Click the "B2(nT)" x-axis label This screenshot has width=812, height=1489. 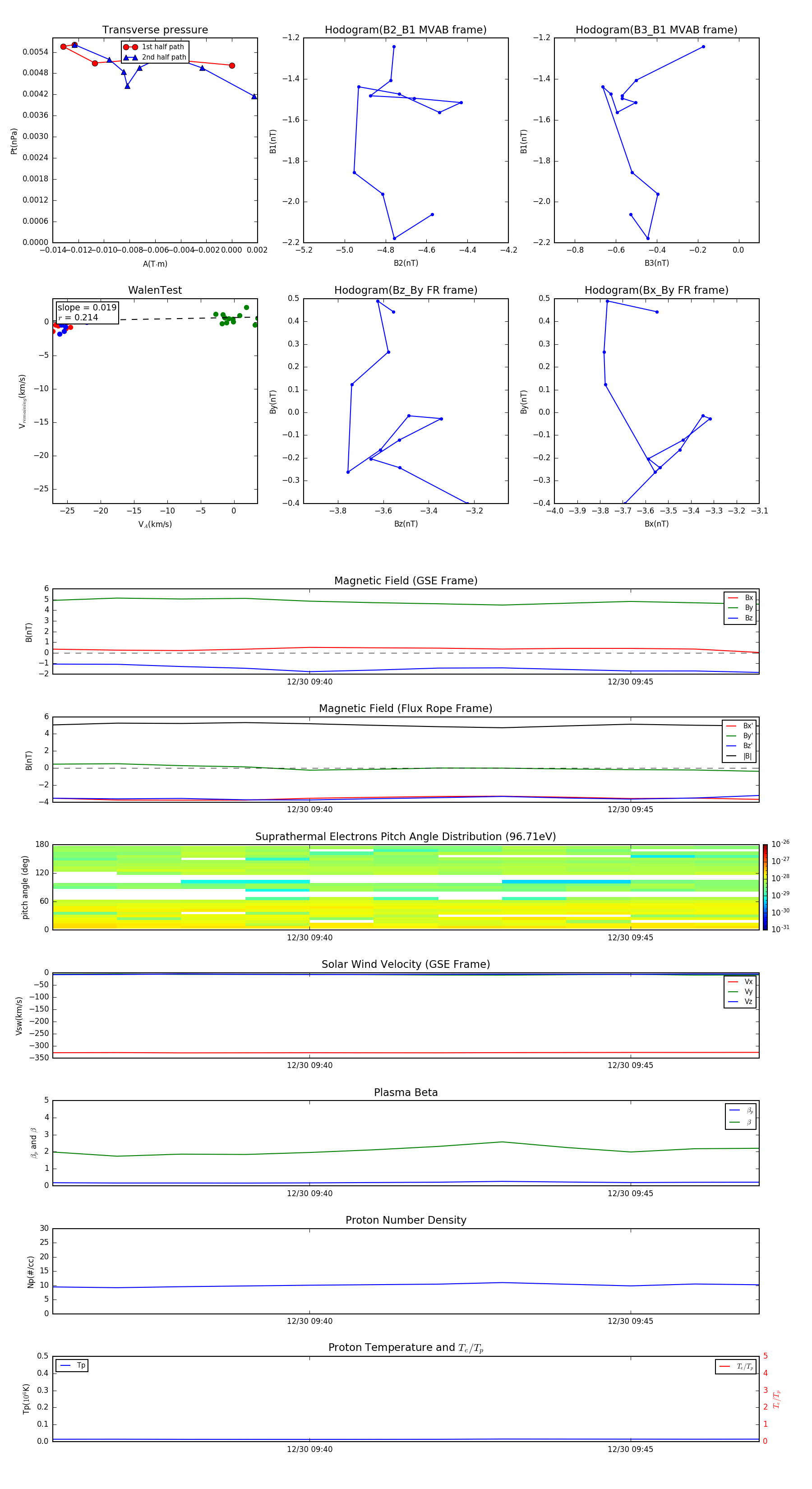(x=406, y=263)
